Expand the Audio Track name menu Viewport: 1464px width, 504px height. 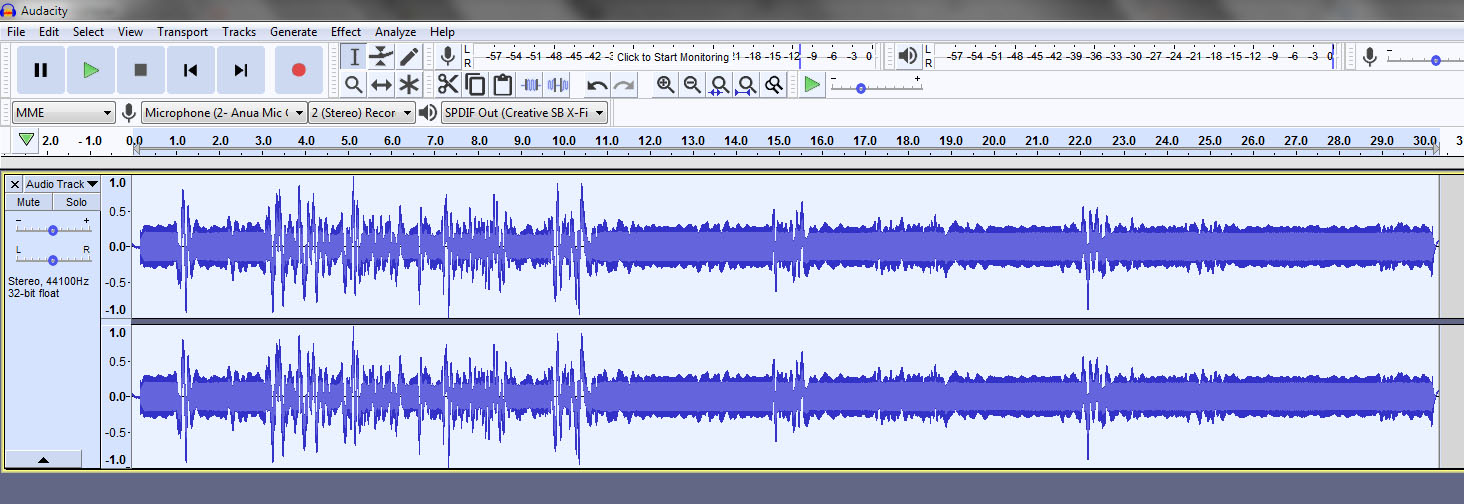62,184
